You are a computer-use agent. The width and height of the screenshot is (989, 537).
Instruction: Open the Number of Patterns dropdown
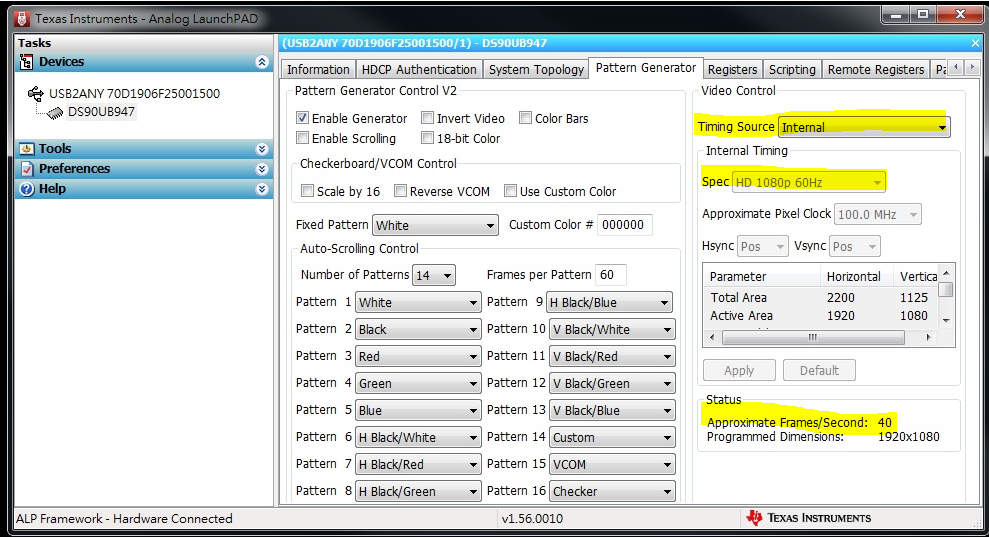point(434,275)
